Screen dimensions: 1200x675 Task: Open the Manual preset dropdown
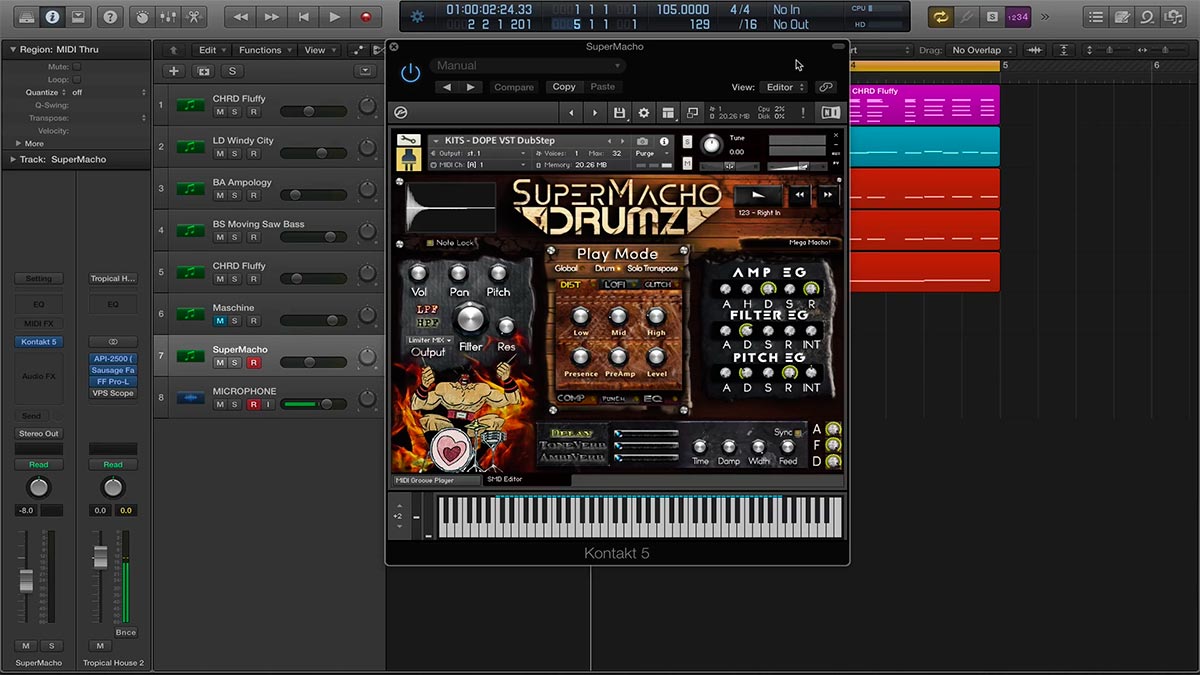pyautogui.click(x=529, y=66)
